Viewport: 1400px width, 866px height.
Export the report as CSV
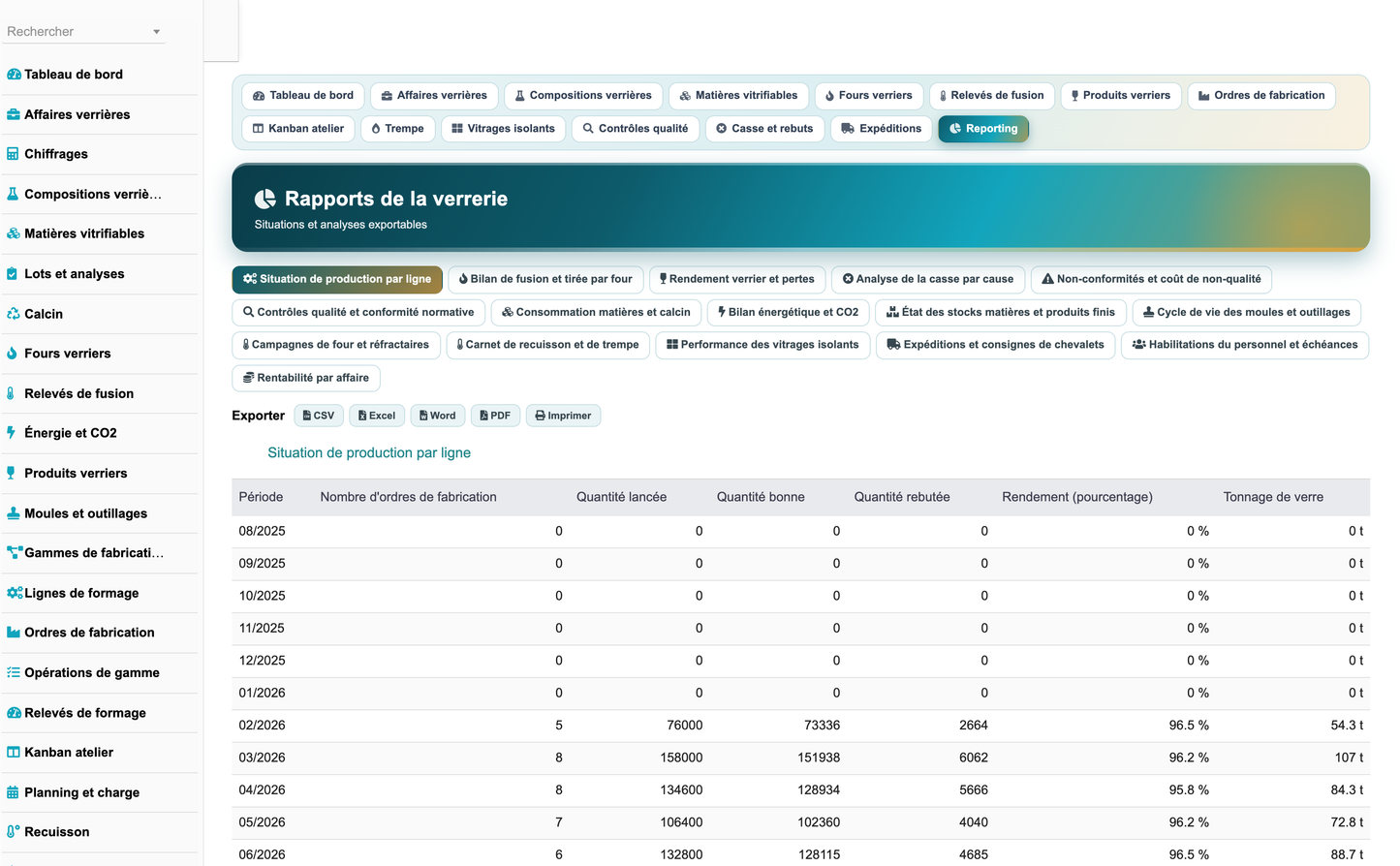pyautogui.click(x=319, y=416)
